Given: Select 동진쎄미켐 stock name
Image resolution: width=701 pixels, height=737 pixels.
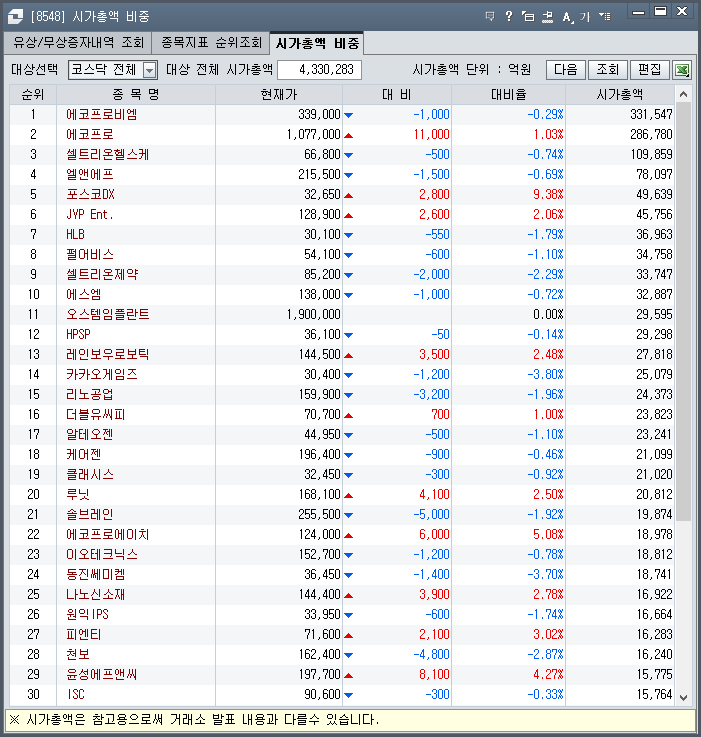Looking at the screenshot, I should [x=95, y=574].
